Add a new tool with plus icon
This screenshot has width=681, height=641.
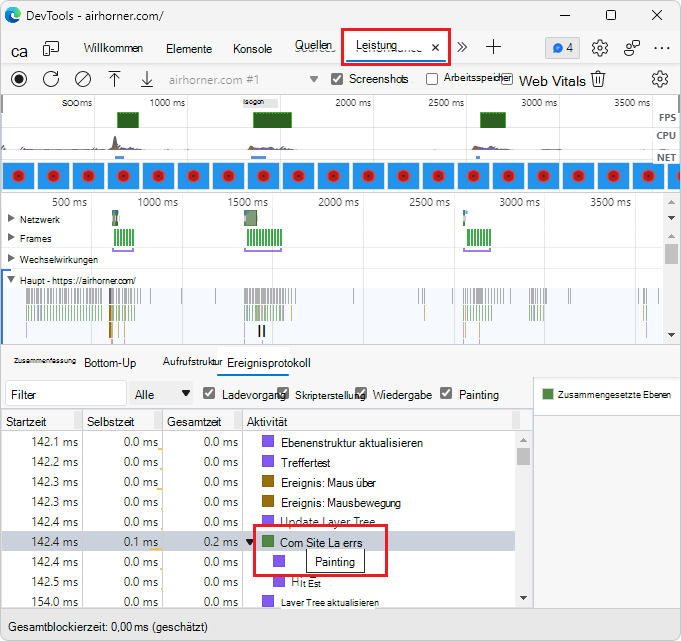(x=493, y=47)
